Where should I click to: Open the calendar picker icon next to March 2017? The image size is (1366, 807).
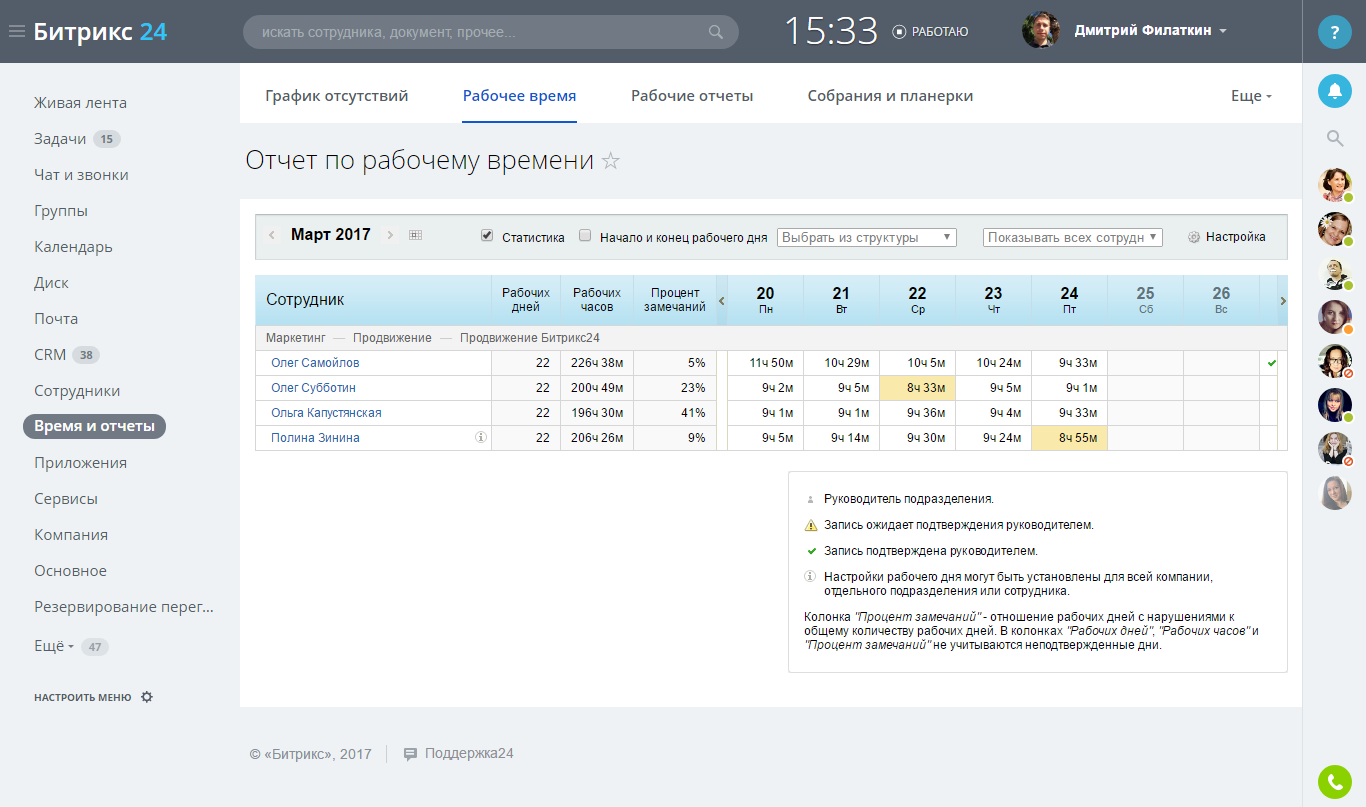416,235
